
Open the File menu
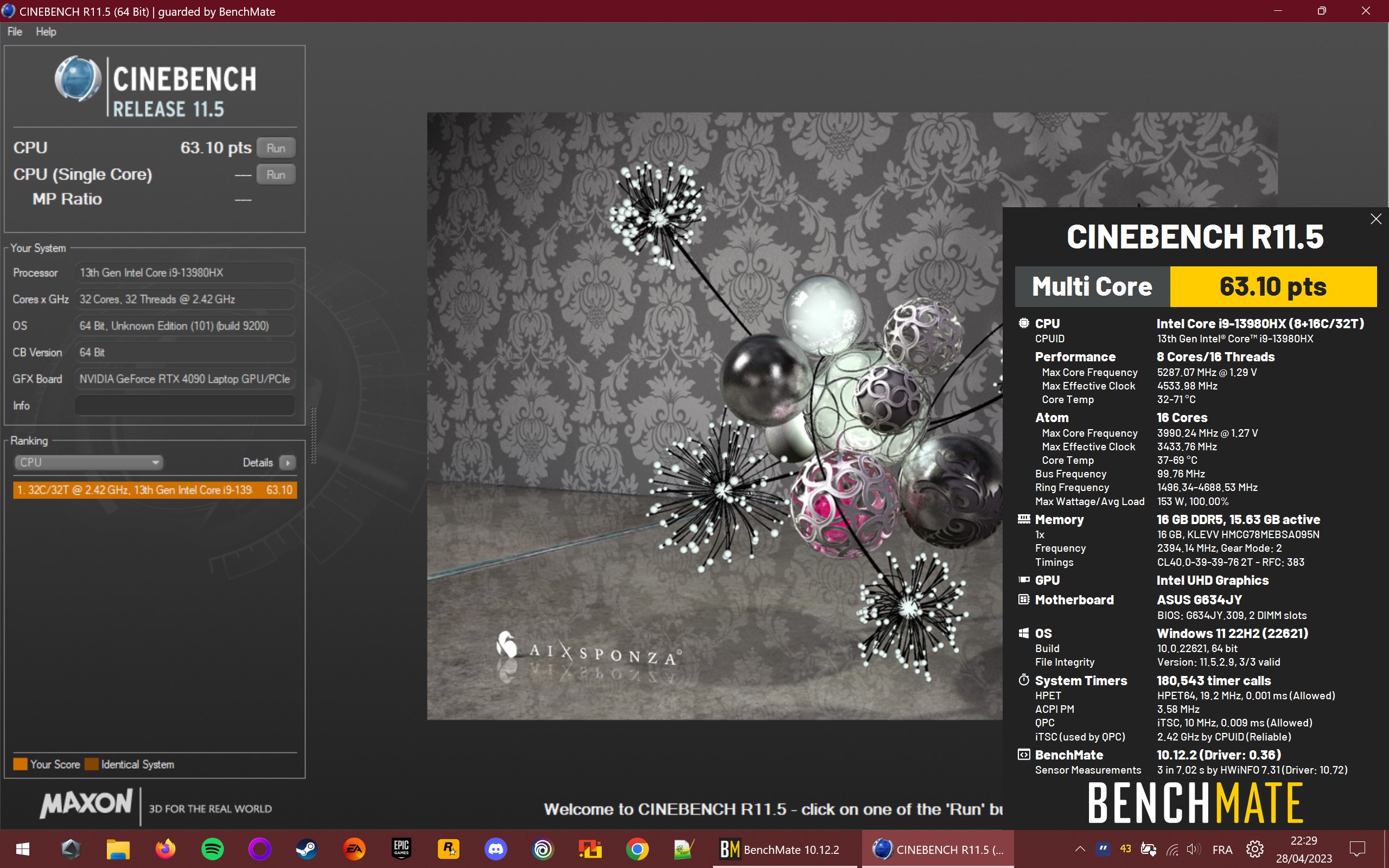tap(15, 31)
